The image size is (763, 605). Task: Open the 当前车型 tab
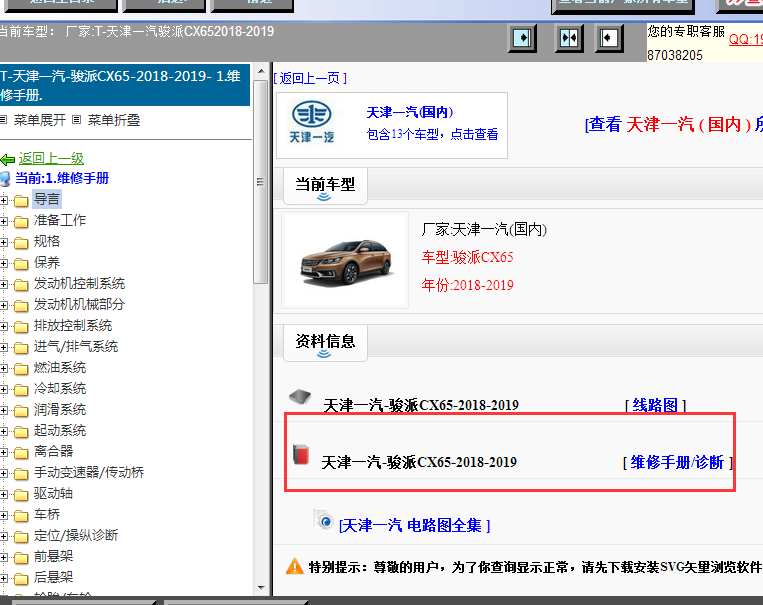(x=325, y=186)
